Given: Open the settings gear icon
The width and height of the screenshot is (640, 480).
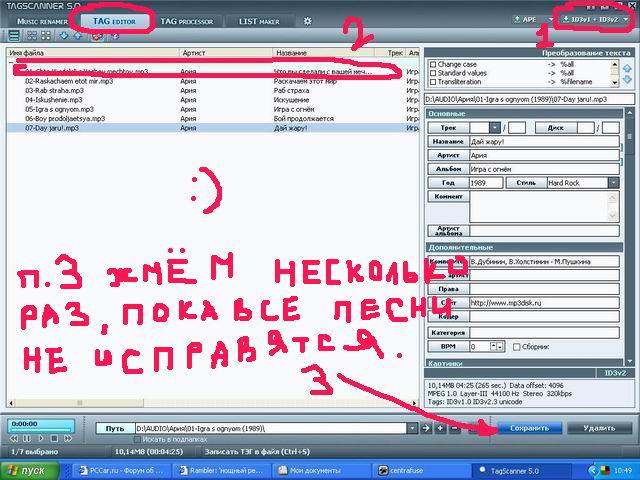Looking at the screenshot, I should [308, 20].
